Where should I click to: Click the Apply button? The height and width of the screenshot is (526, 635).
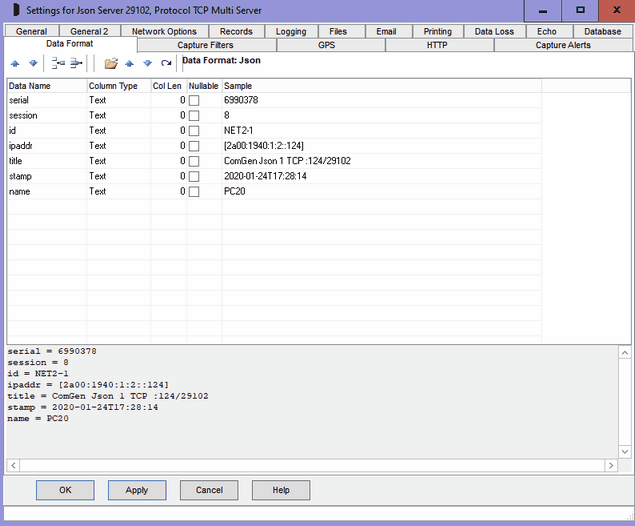[x=137, y=490]
